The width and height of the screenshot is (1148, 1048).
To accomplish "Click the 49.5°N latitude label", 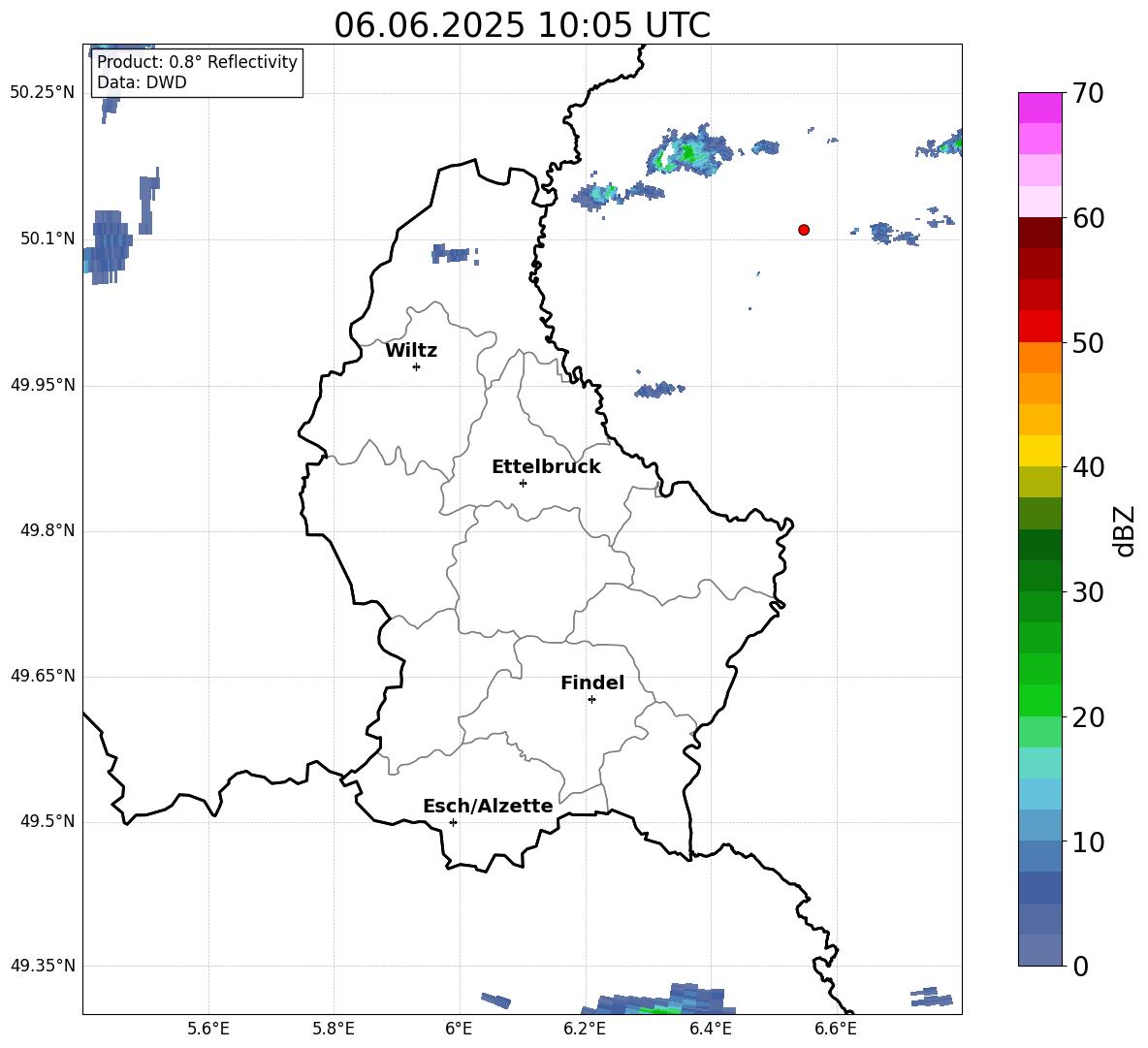I will 48,821.
